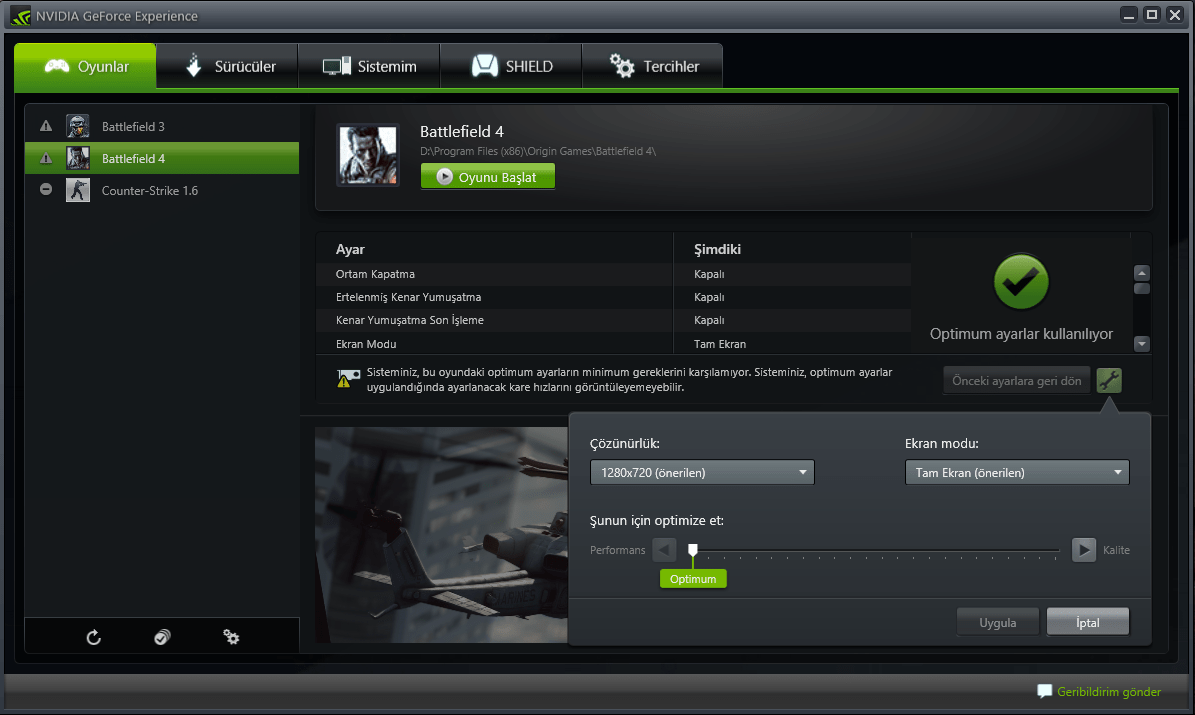1195x715 pixels.
Task: Click the green optimum checkmark icon
Action: [1021, 282]
